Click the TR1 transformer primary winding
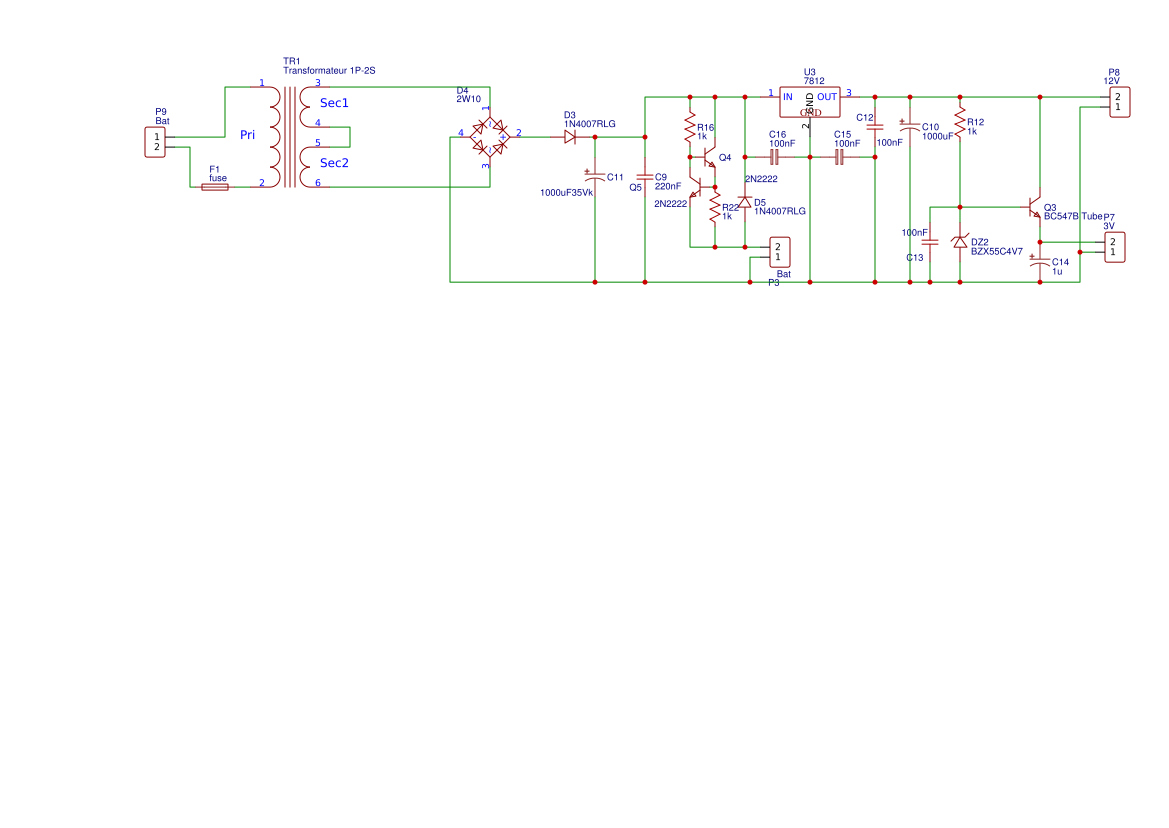The height and width of the screenshot is (828, 1169). [274, 137]
